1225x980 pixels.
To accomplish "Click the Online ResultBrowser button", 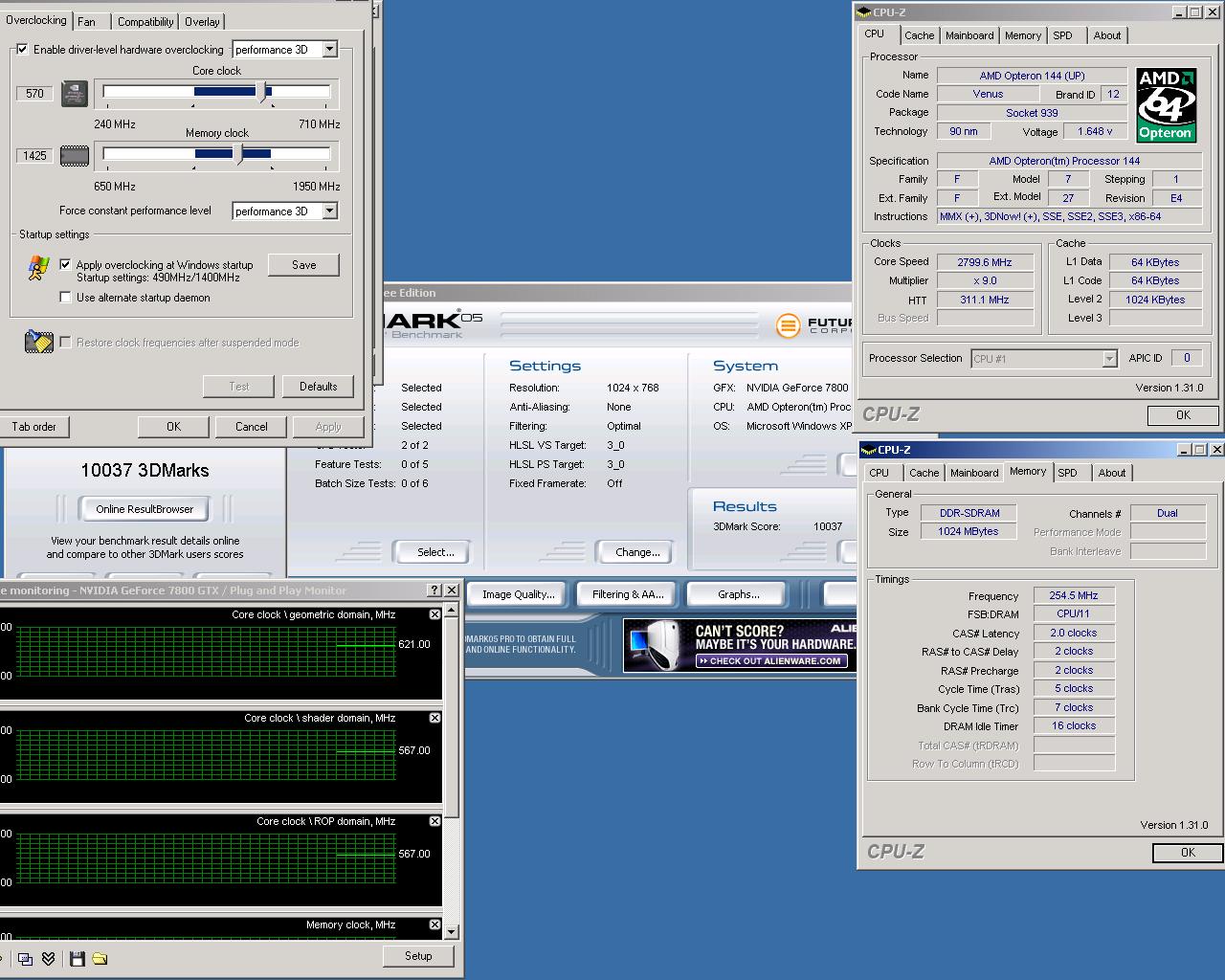I will click(145, 509).
